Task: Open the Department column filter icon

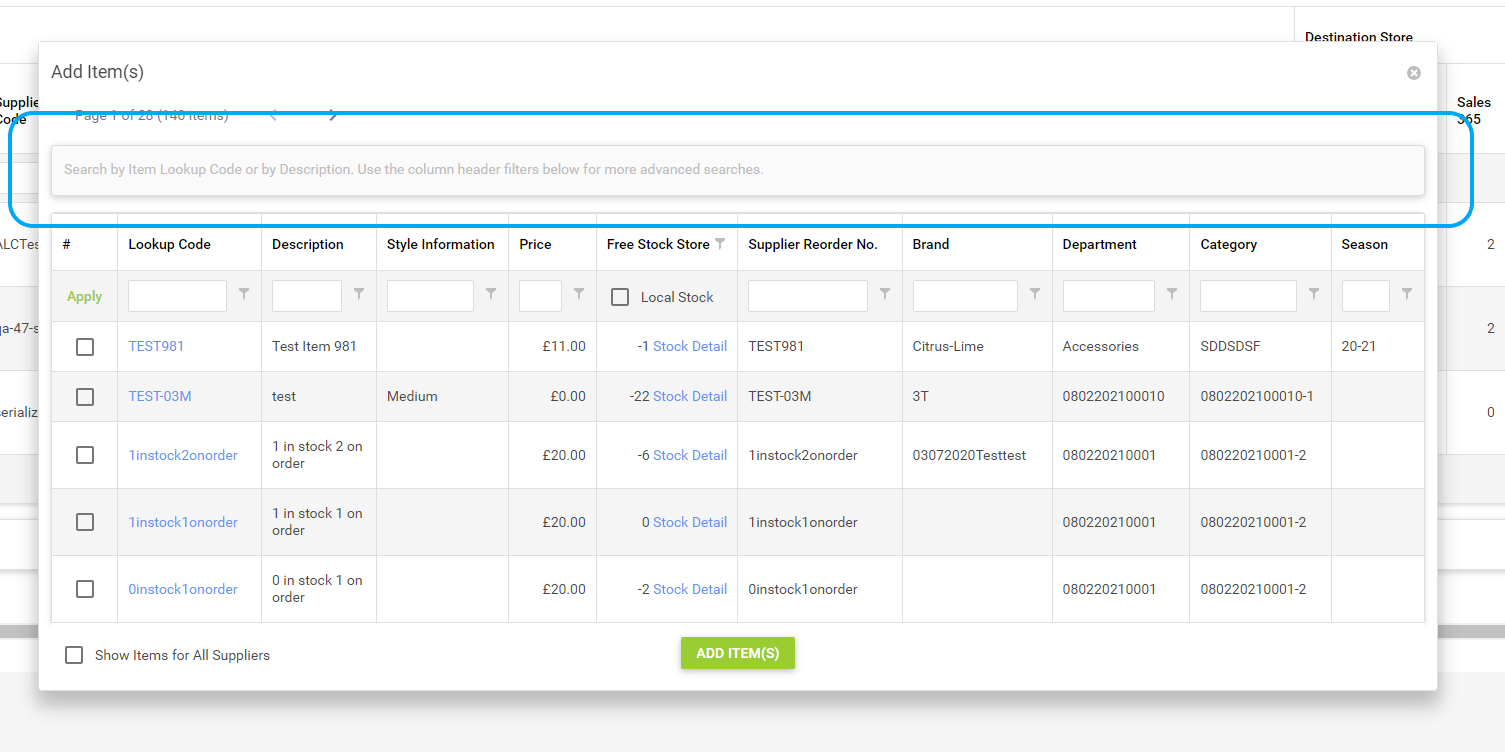Action: point(1172,294)
